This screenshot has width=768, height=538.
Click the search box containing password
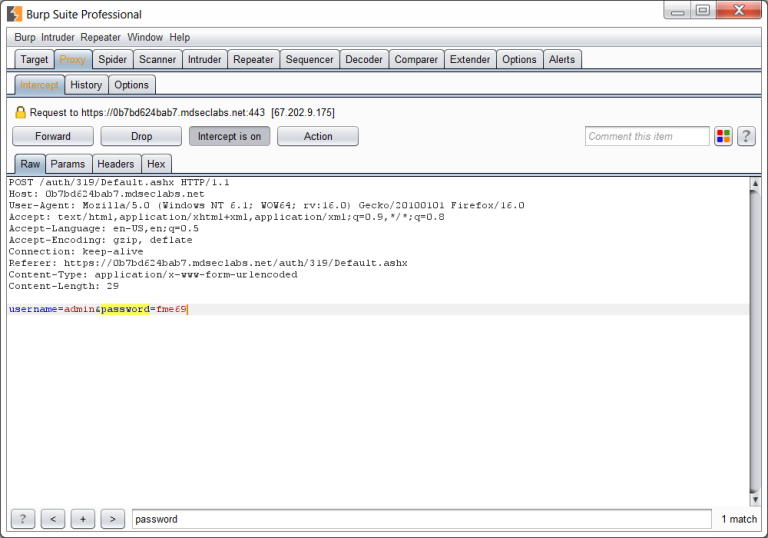point(420,519)
